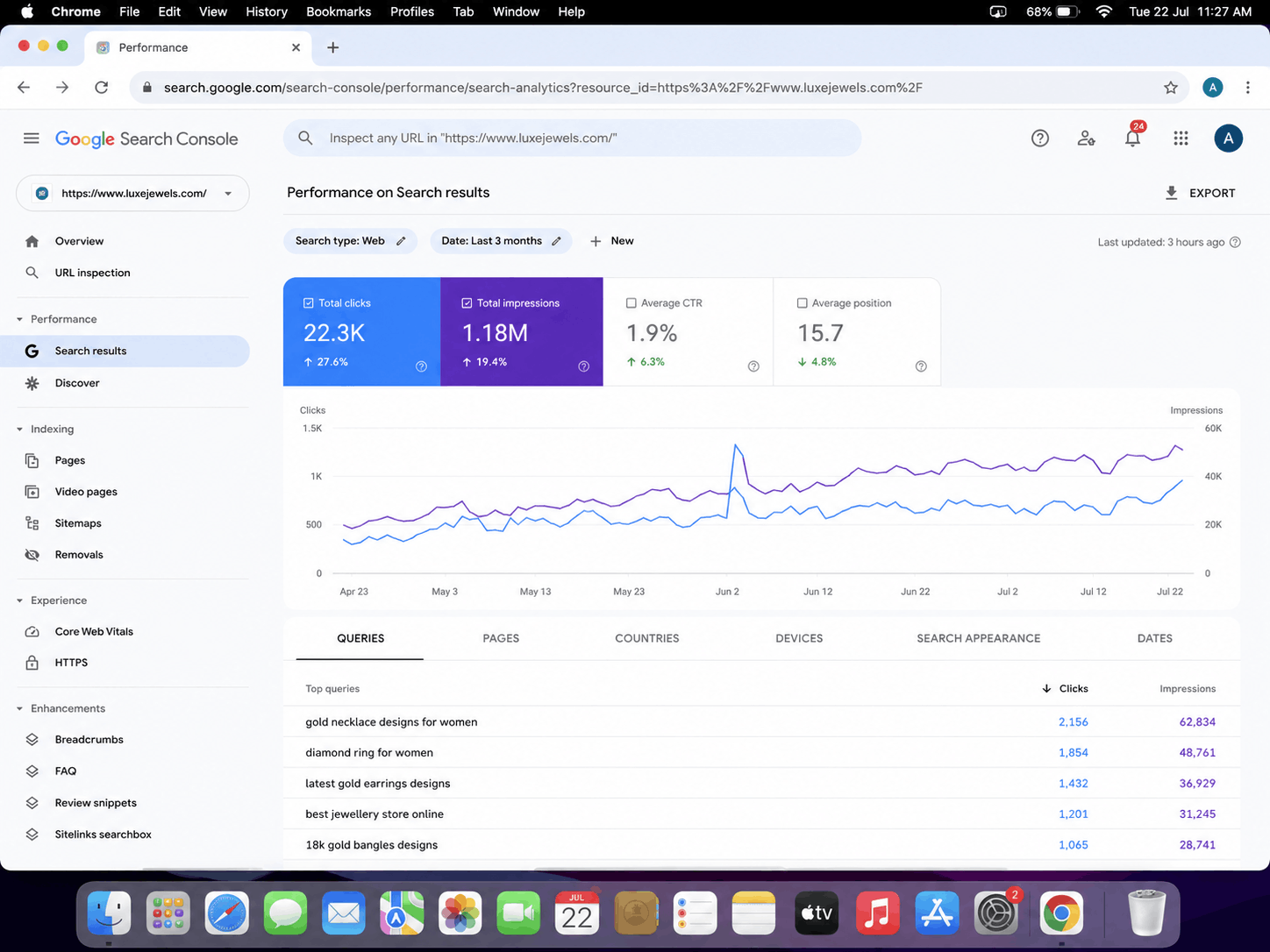Click the Video pages icon
Image resolution: width=1270 pixels, height=952 pixels.
tap(32, 492)
